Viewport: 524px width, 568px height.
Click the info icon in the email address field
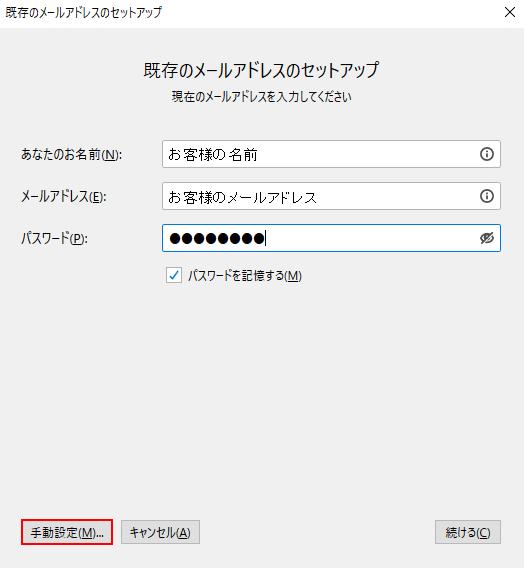point(487,196)
